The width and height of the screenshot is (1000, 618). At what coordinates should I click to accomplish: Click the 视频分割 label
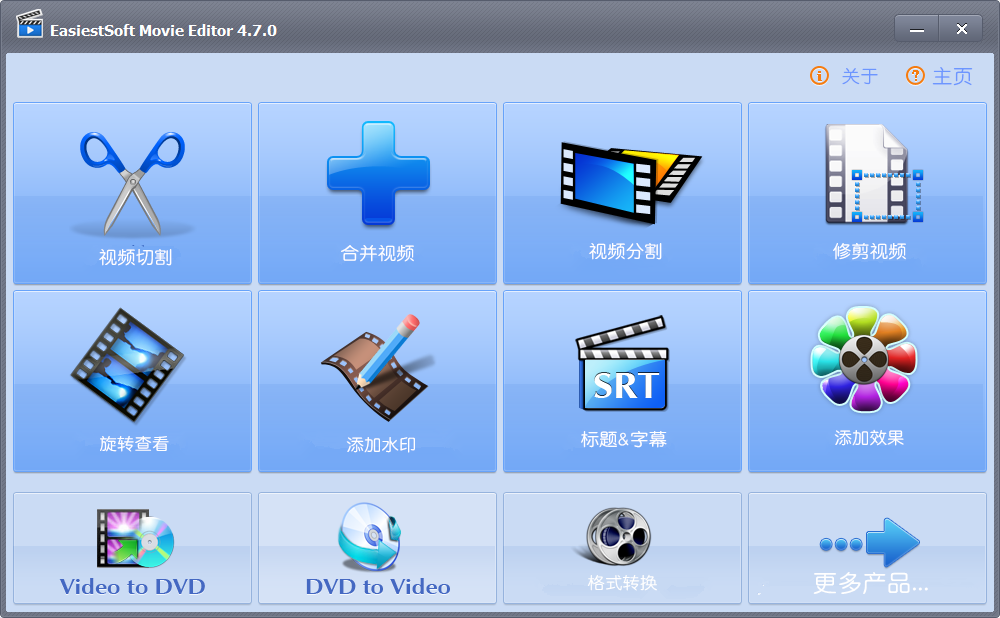[625, 251]
